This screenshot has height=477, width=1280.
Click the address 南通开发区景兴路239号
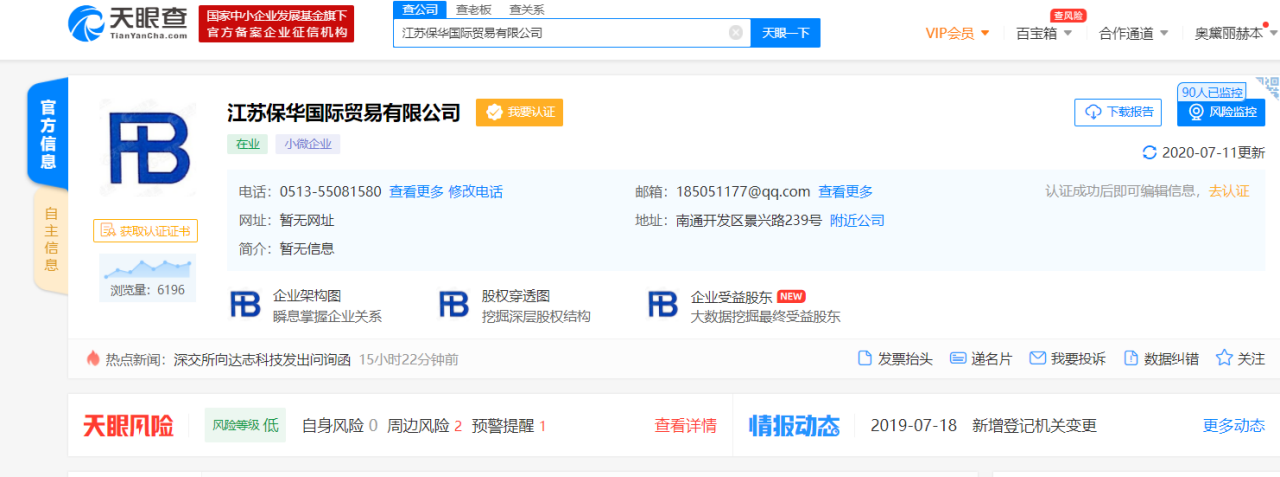point(749,221)
